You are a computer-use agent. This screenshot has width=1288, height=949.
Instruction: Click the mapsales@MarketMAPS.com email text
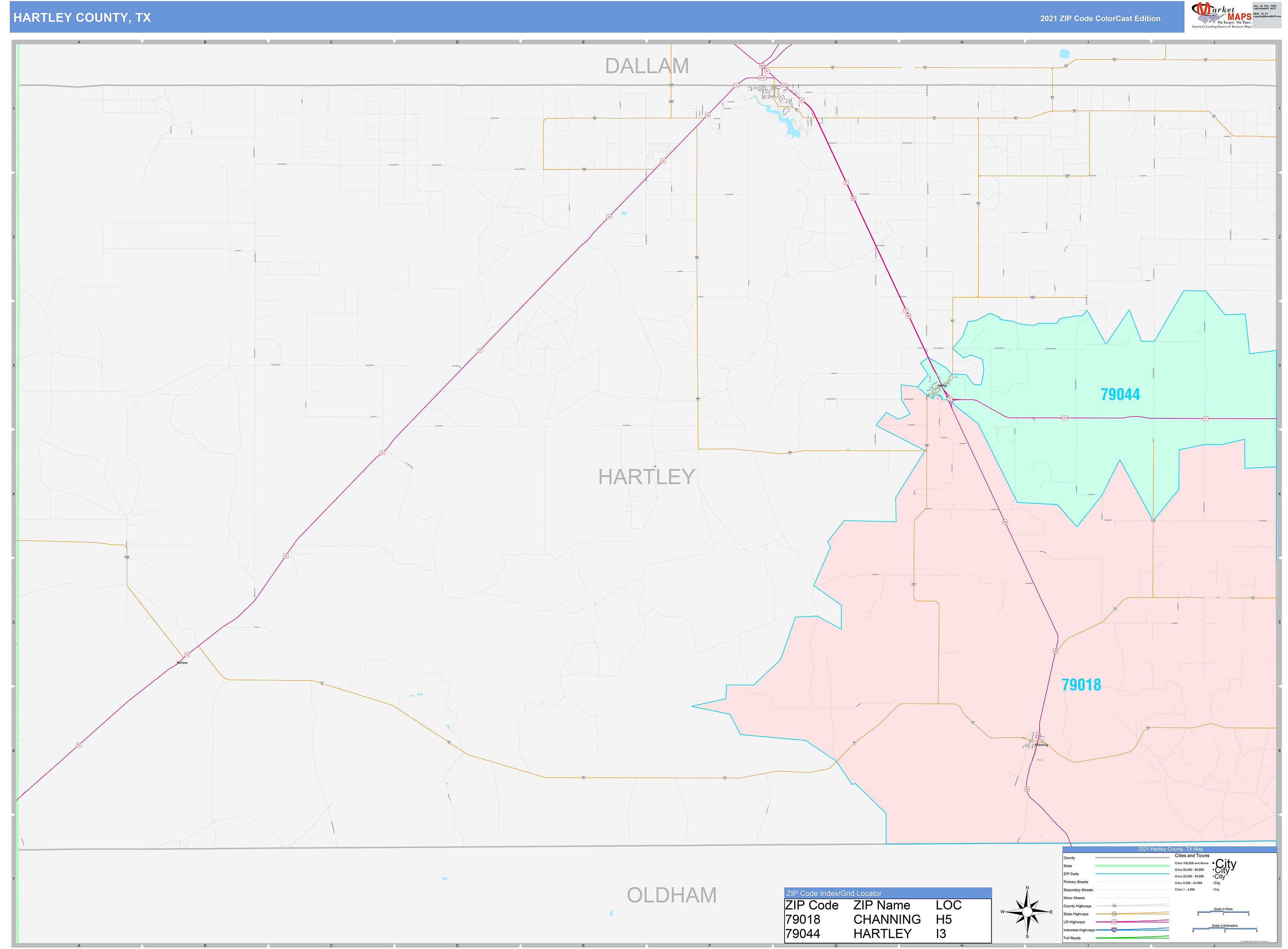[x=1267, y=17]
